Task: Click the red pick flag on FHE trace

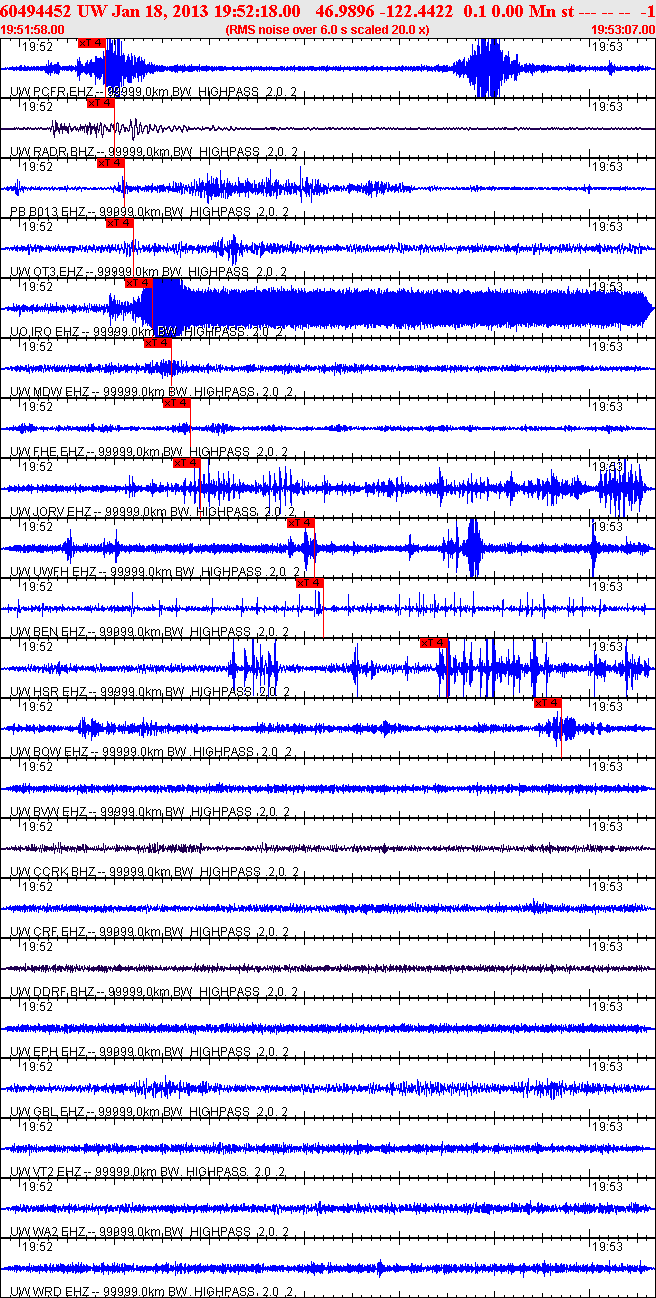Action: (176, 403)
